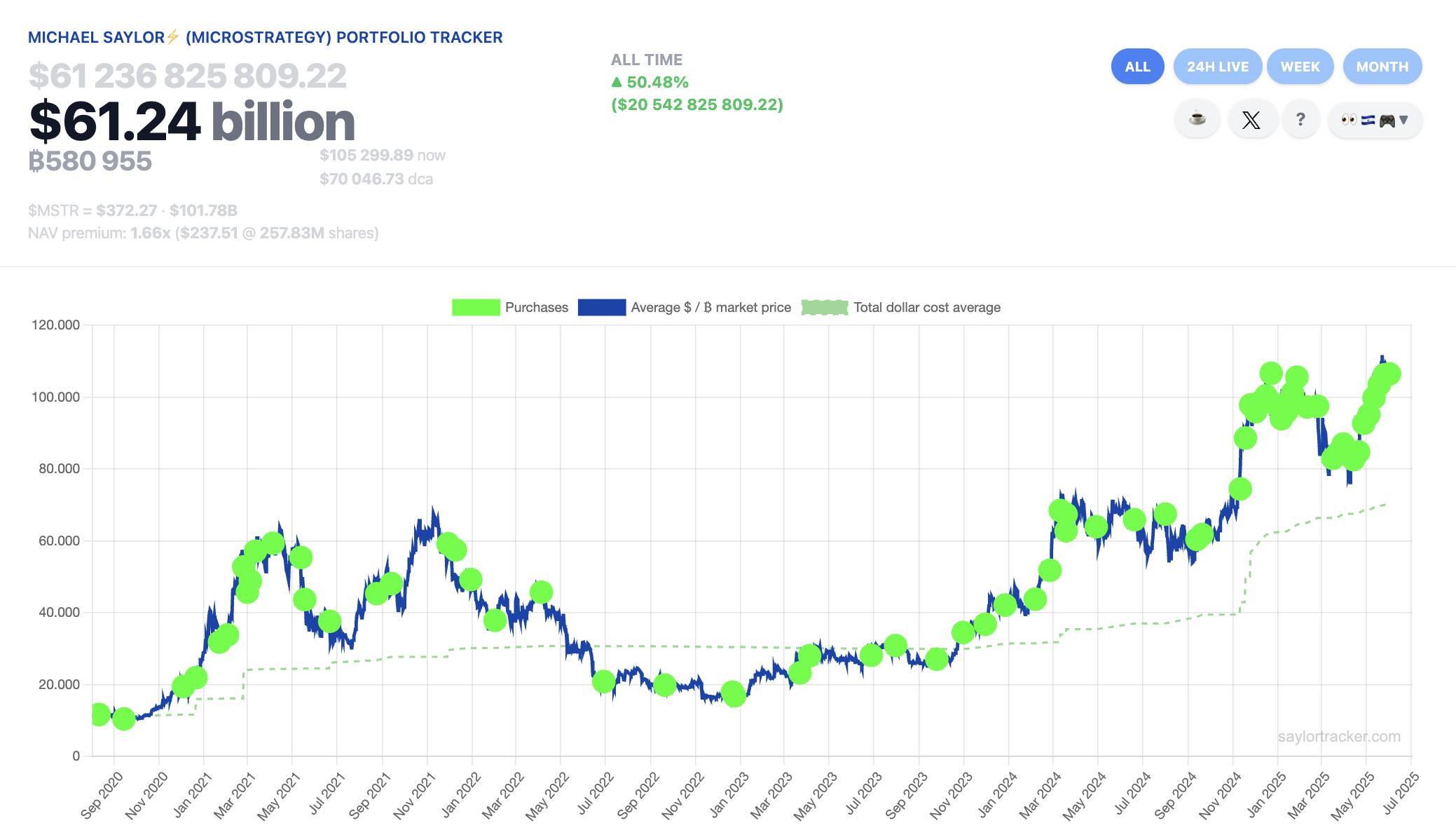Click the ($20 542 825 809.22) profit figure
This screenshot has height=837, width=1456.
click(697, 104)
